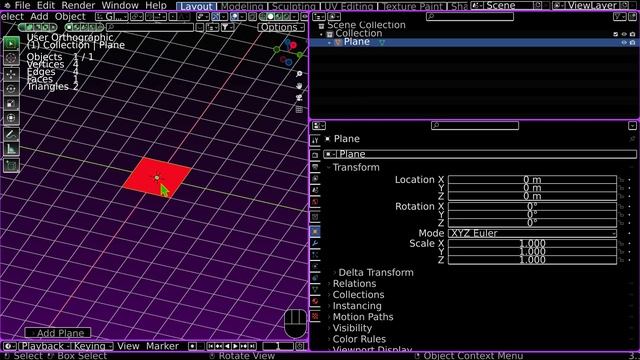Toggle X-ray display in viewport header
The image size is (640, 360).
[253, 17]
